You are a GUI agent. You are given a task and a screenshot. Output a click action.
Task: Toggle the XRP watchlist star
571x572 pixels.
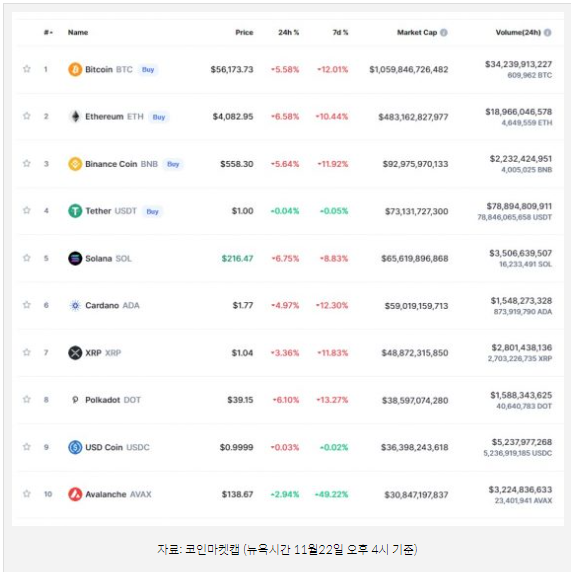[27, 352]
